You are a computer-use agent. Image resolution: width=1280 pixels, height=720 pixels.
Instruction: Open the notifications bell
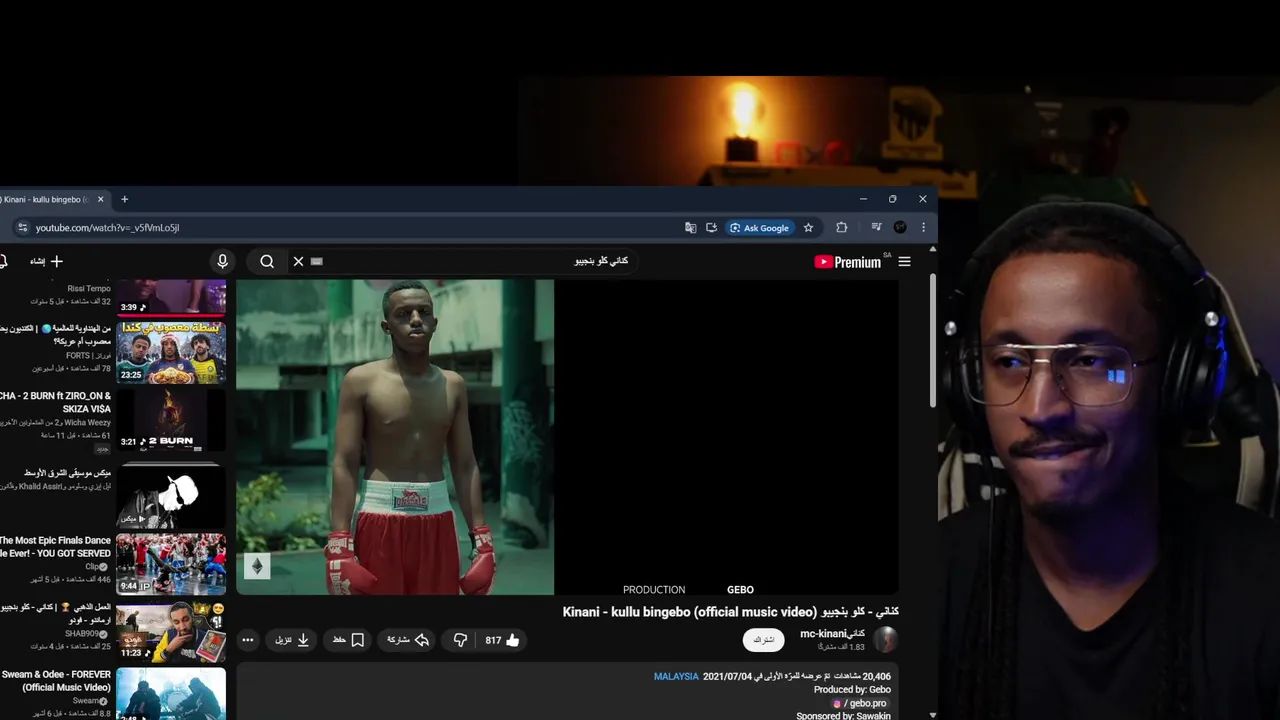click(x=3, y=261)
